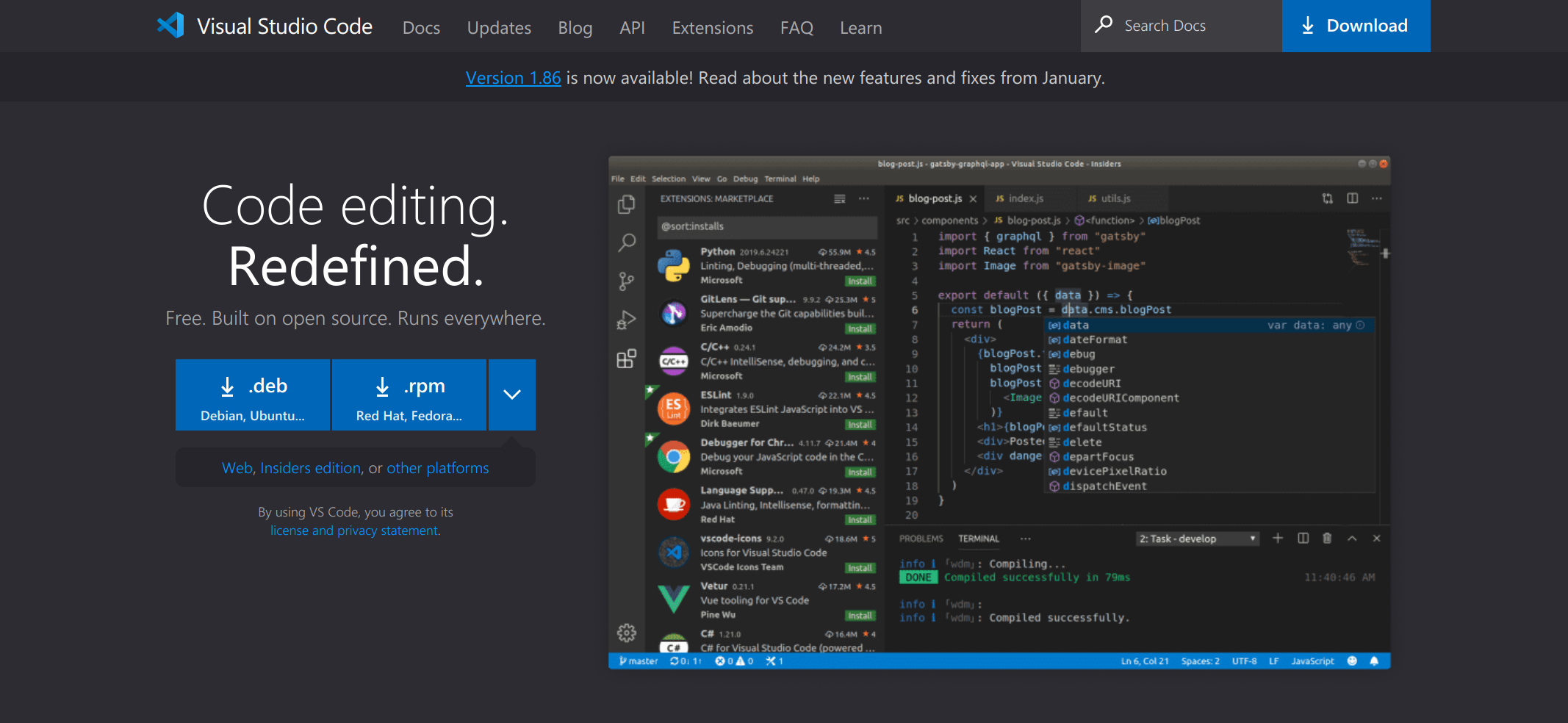Click the ESLint extension icon

coord(674,409)
